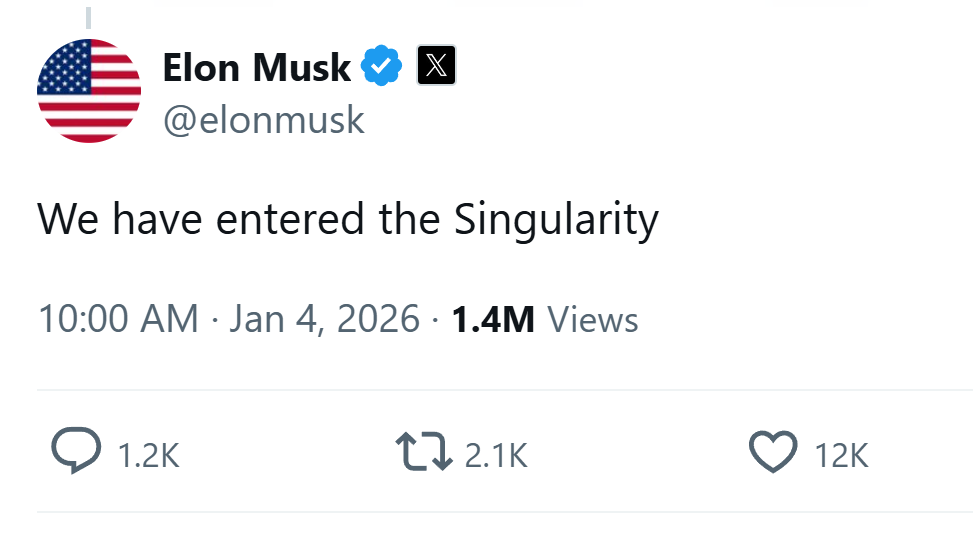The image size is (973, 536).
Task: Click the word Singularity in the tweet
Action: coord(556,220)
